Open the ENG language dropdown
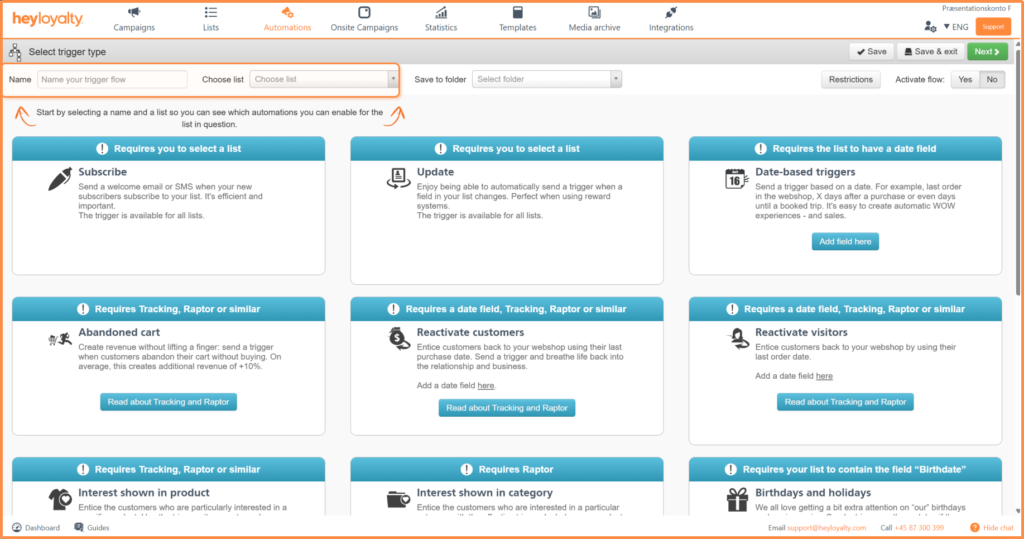 (x=958, y=27)
